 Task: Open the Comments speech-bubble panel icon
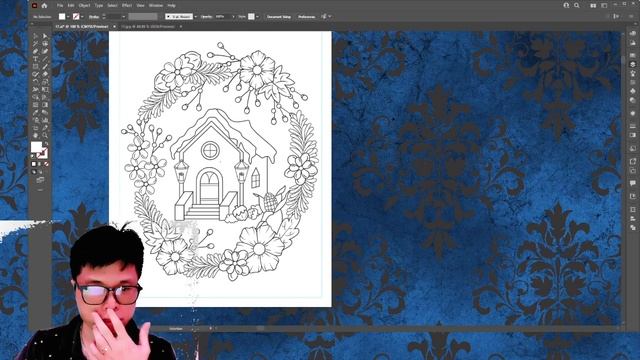(633, 183)
